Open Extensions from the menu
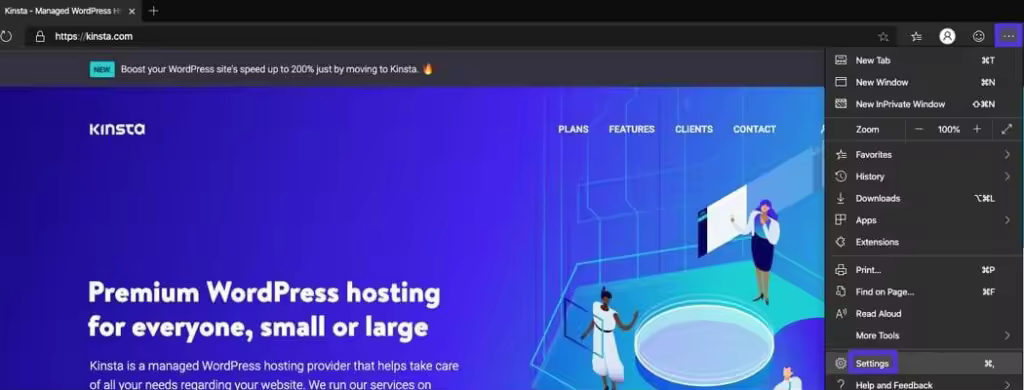This screenshot has width=1024, height=390. pyautogui.click(x=924, y=242)
